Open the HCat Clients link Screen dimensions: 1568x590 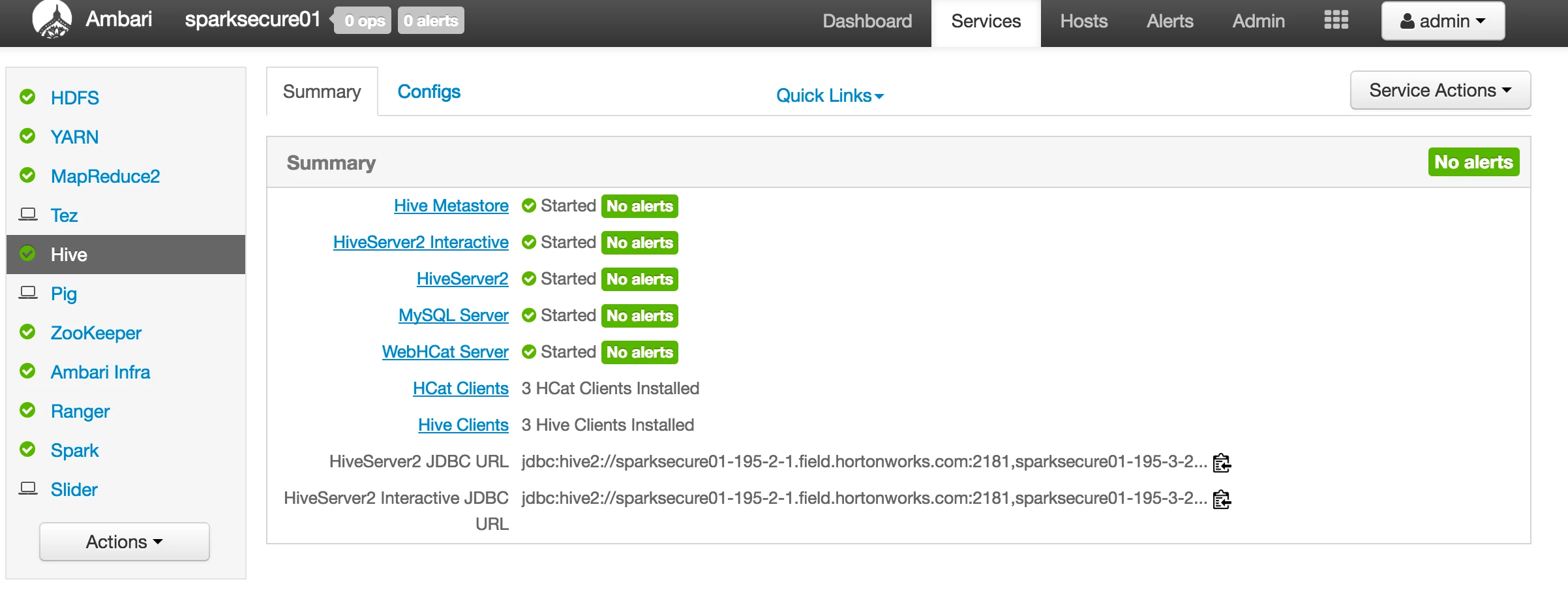tap(460, 388)
